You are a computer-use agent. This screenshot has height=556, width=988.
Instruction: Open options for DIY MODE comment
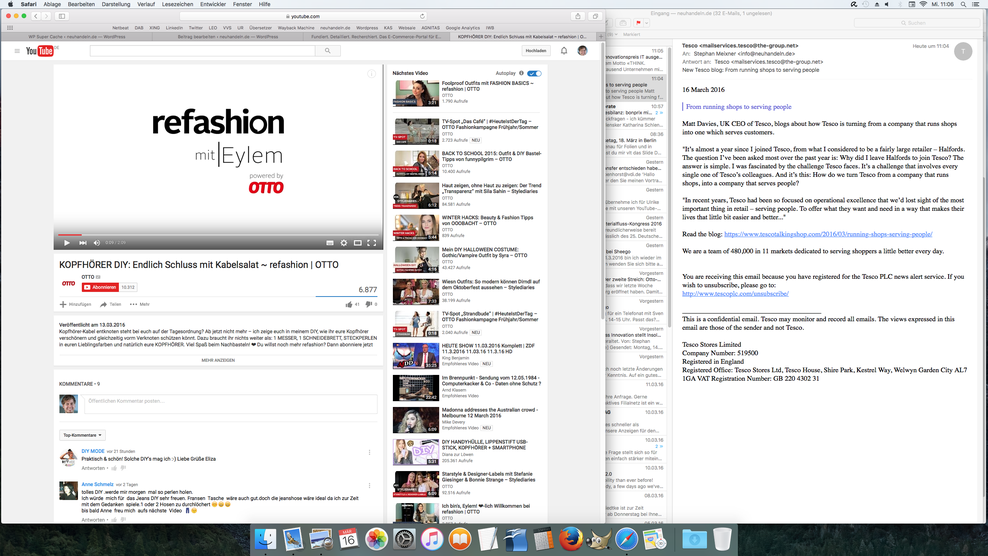pyautogui.click(x=369, y=453)
